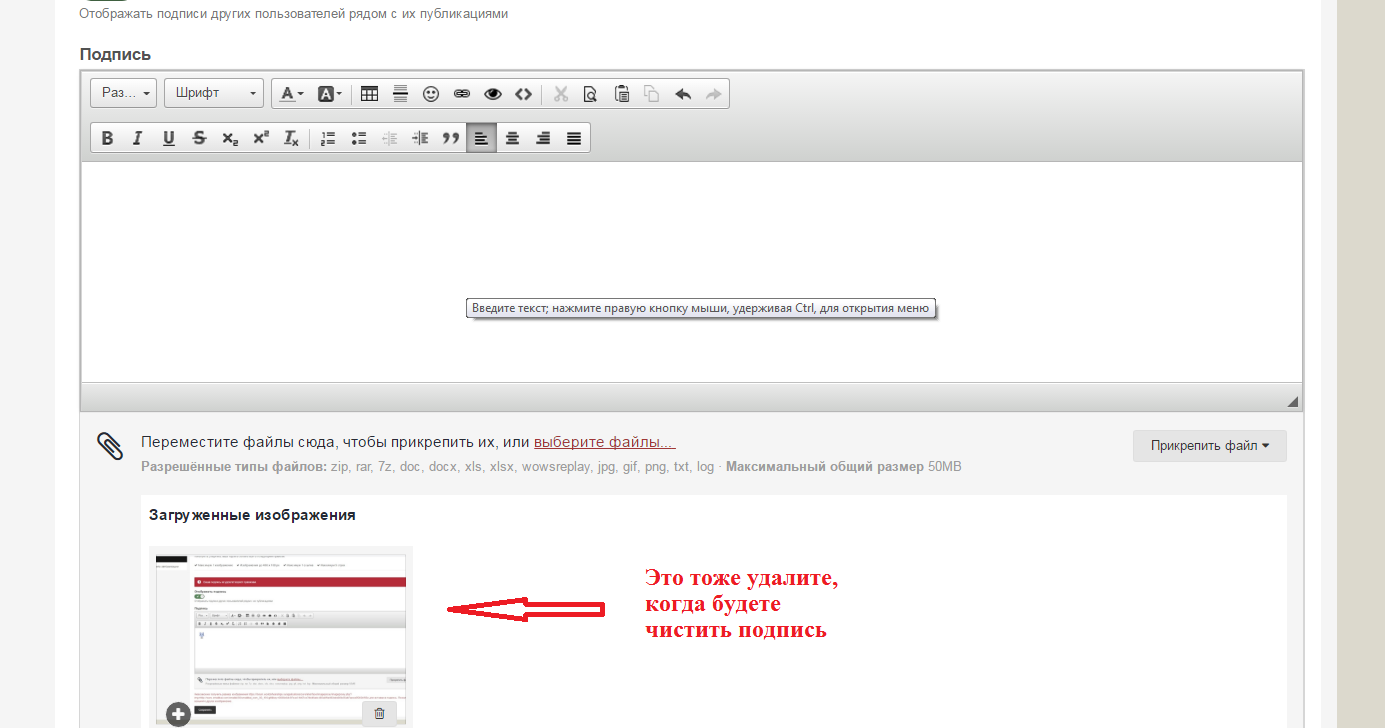
Task: Center-align the text
Action: click(512, 138)
